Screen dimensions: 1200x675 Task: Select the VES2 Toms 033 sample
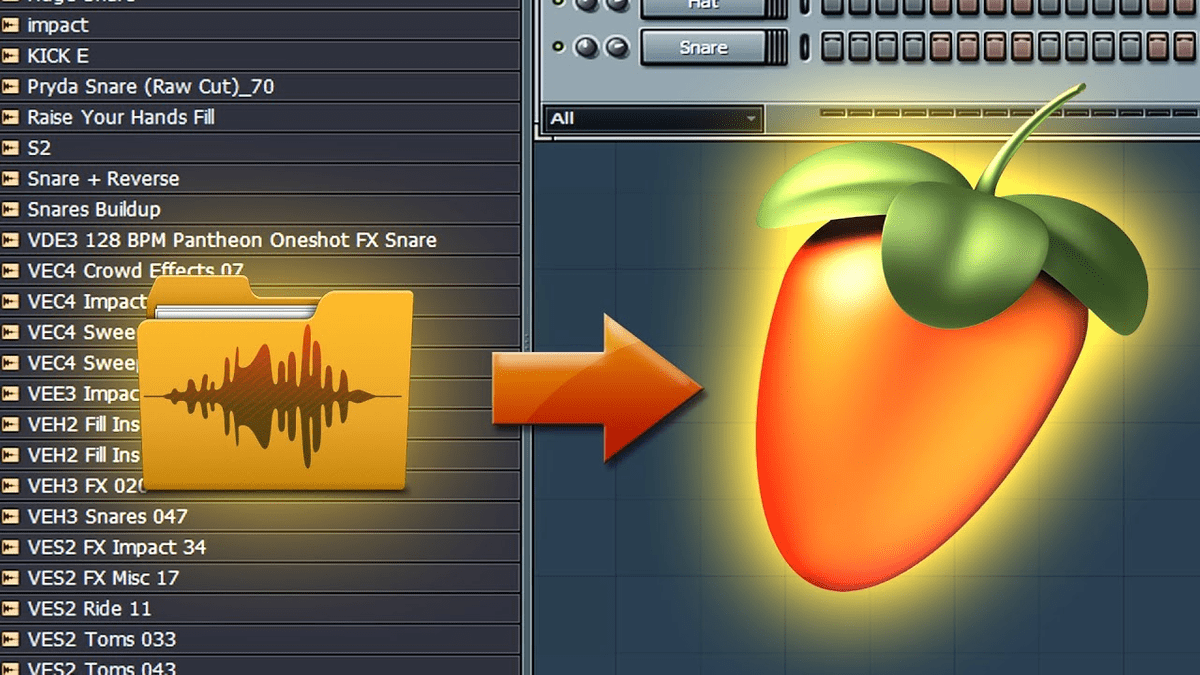pos(260,640)
